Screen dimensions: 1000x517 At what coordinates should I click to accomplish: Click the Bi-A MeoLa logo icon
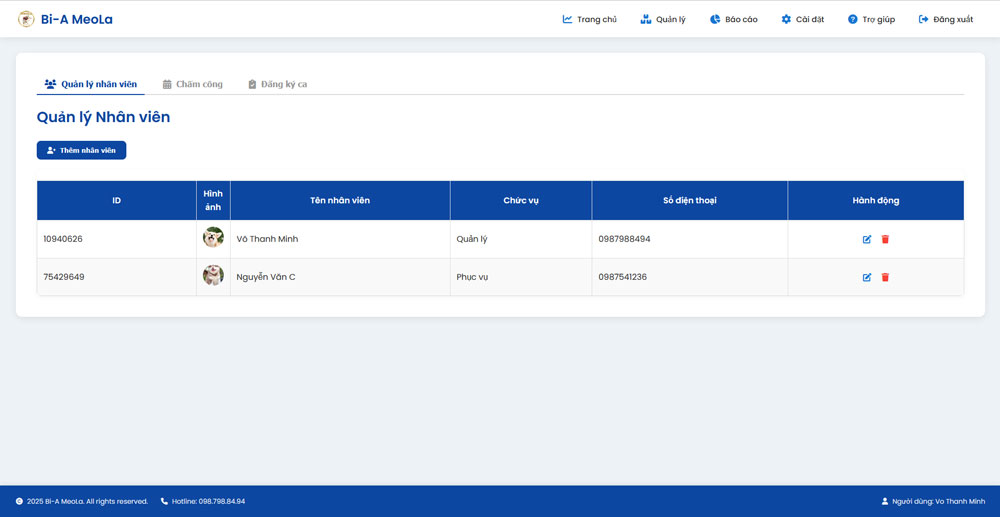coord(26,19)
